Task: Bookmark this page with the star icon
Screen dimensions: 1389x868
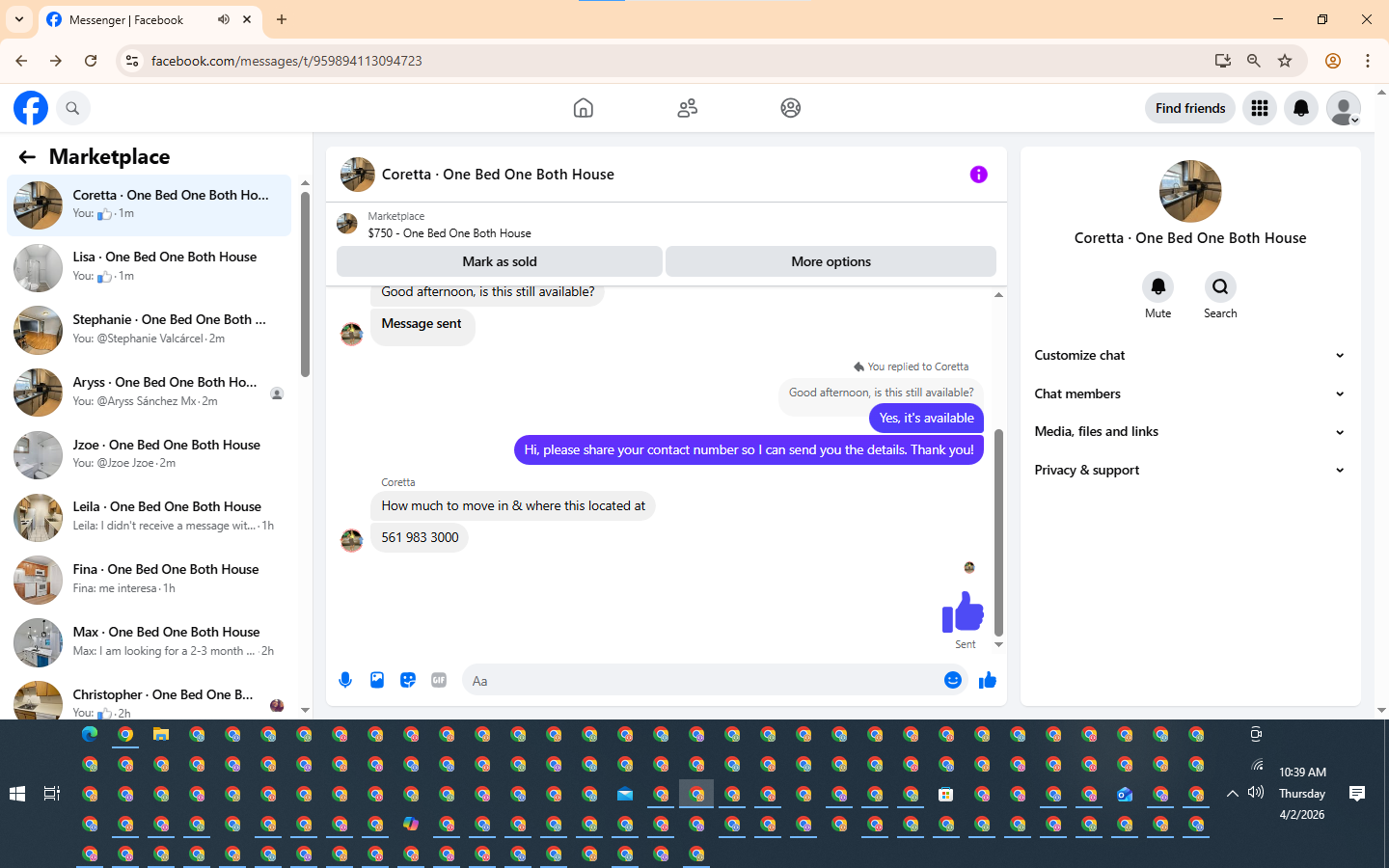Action: click(1285, 61)
